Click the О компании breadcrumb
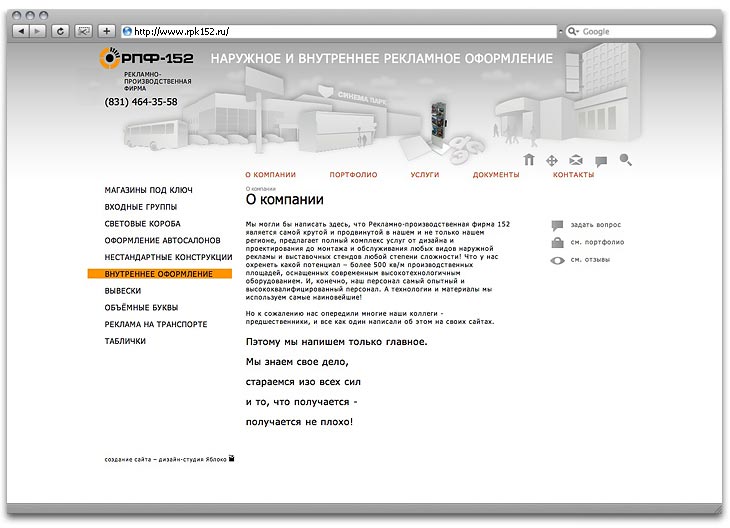The width and height of the screenshot is (730, 528). click(x=261, y=189)
